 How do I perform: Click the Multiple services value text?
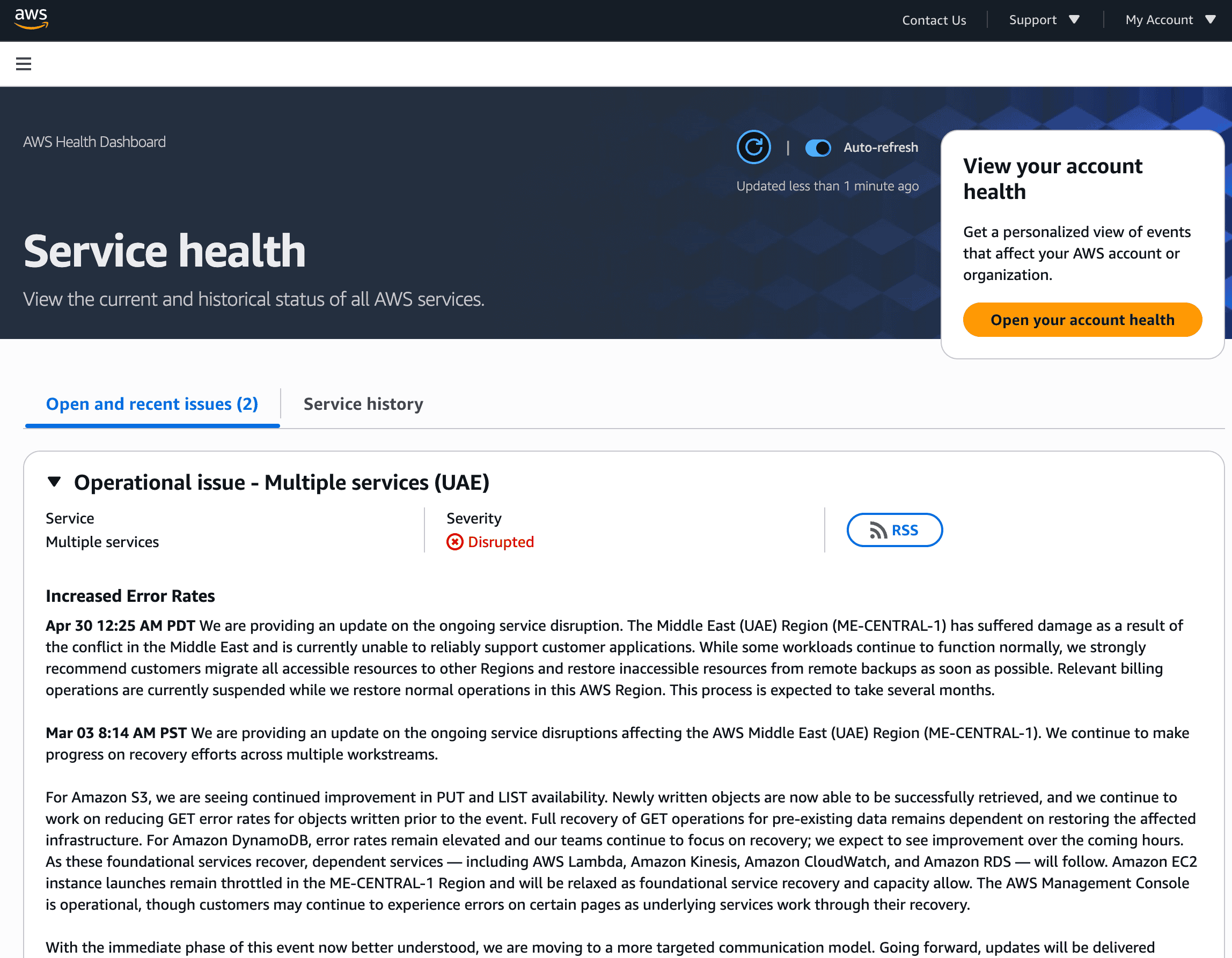[x=102, y=542]
